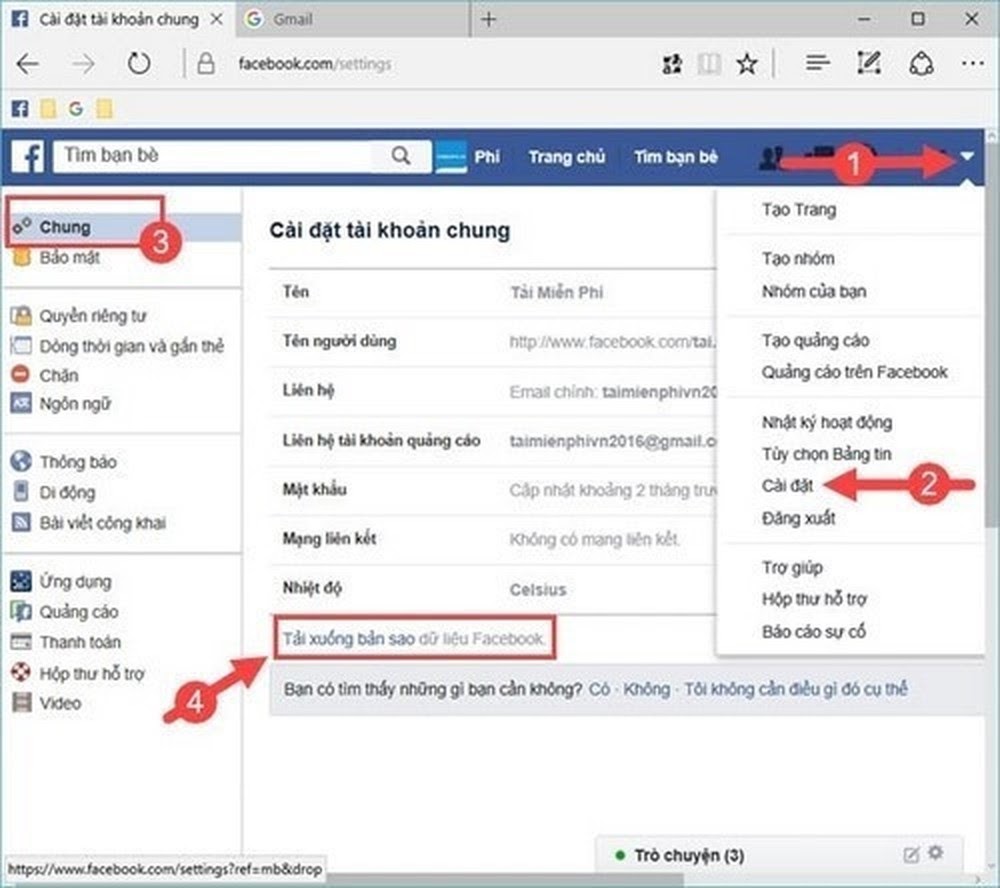Click the browser back arrow
The width and height of the screenshot is (1000, 888).
(x=28, y=64)
